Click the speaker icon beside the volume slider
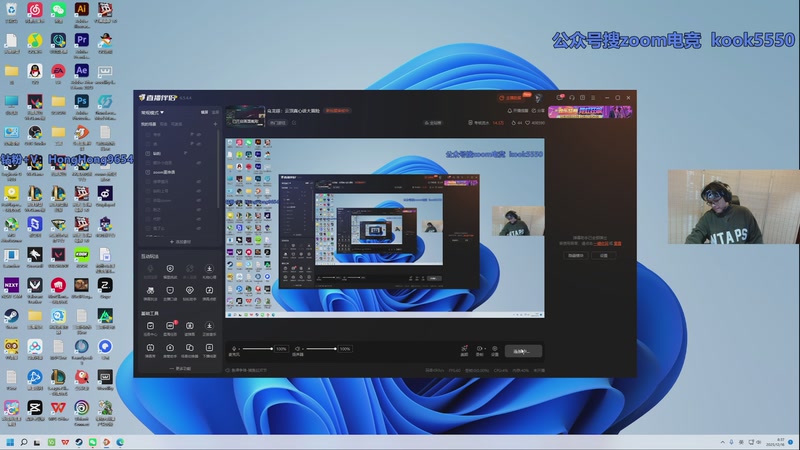The height and width of the screenshot is (450, 800). [x=299, y=348]
